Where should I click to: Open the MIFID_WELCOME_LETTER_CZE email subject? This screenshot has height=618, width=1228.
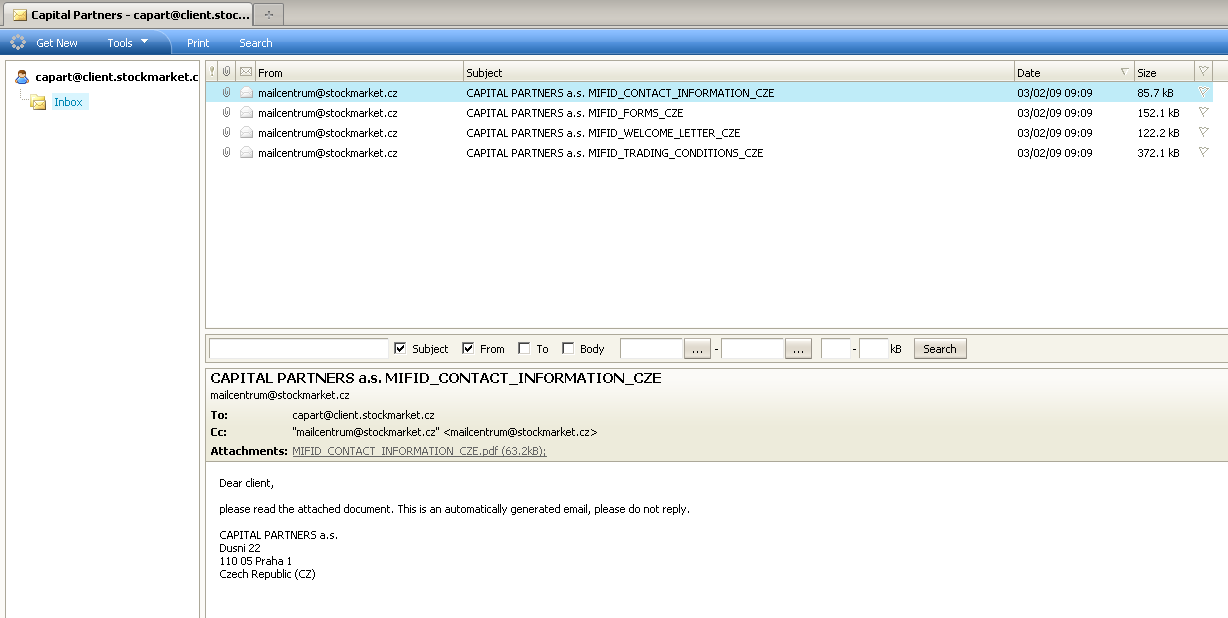(x=603, y=133)
